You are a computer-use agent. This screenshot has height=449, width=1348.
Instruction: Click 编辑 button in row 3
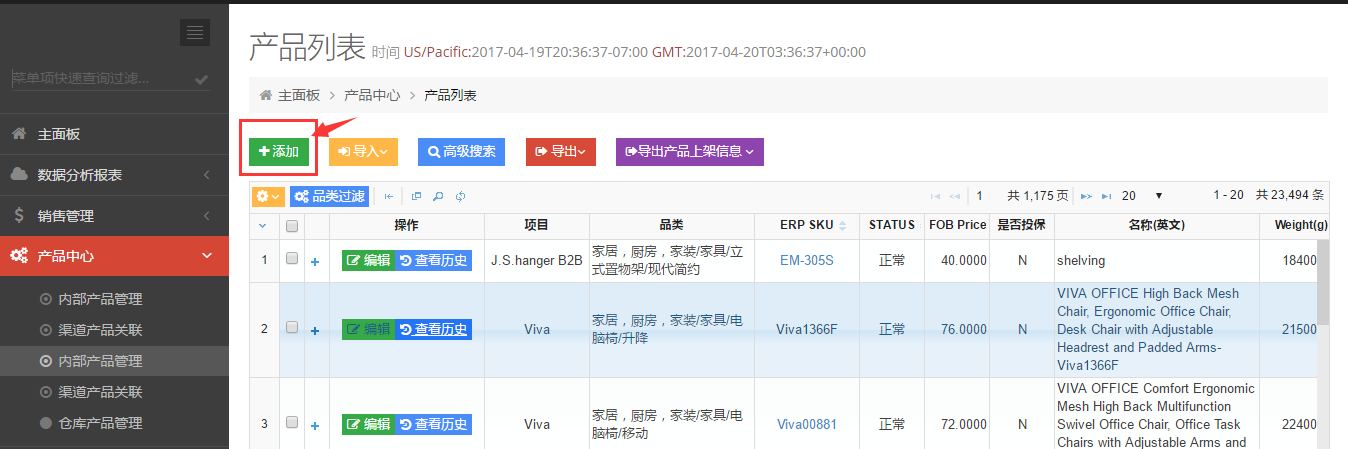369,424
